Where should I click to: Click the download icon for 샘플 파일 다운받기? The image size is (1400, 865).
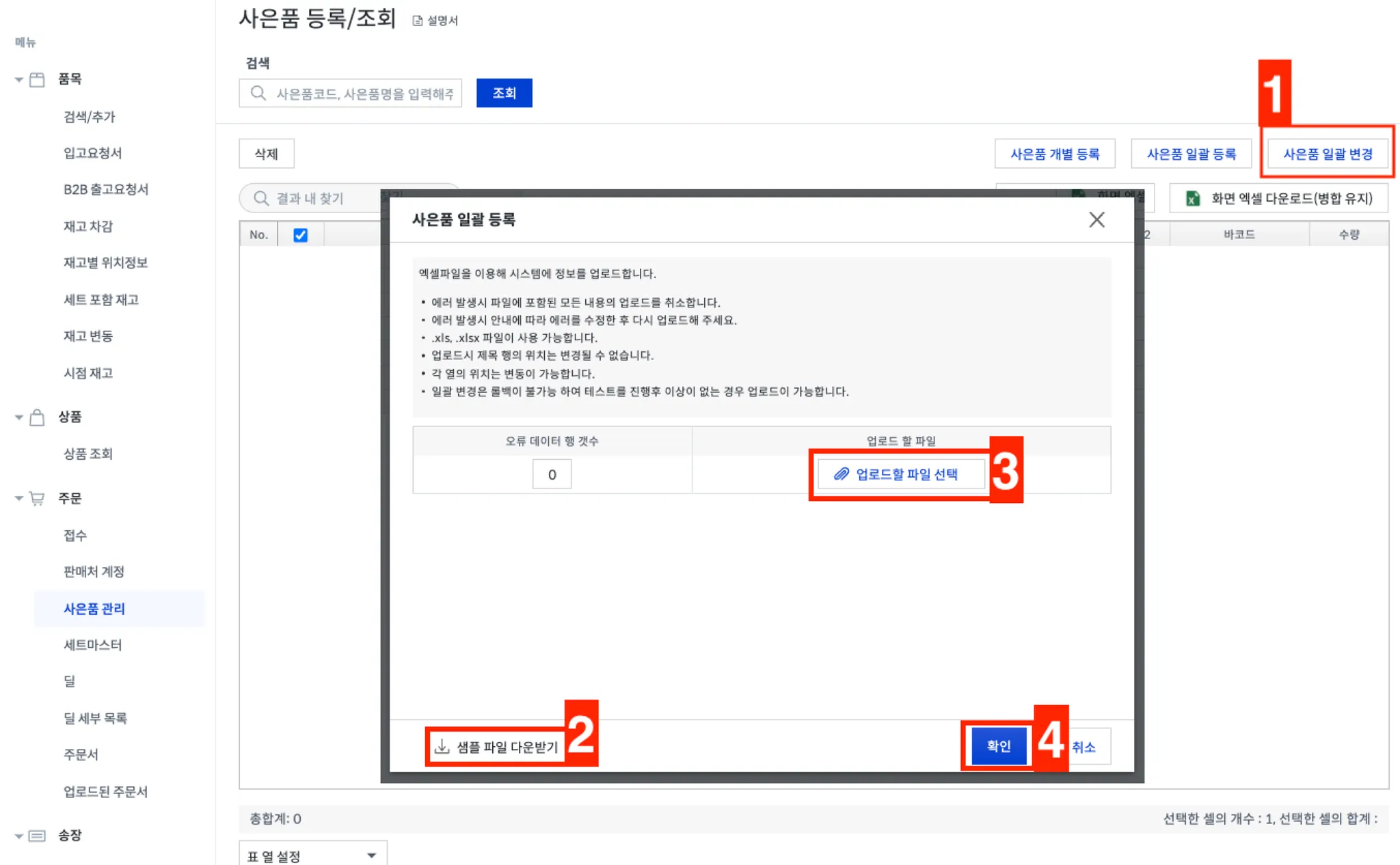[442, 747]
